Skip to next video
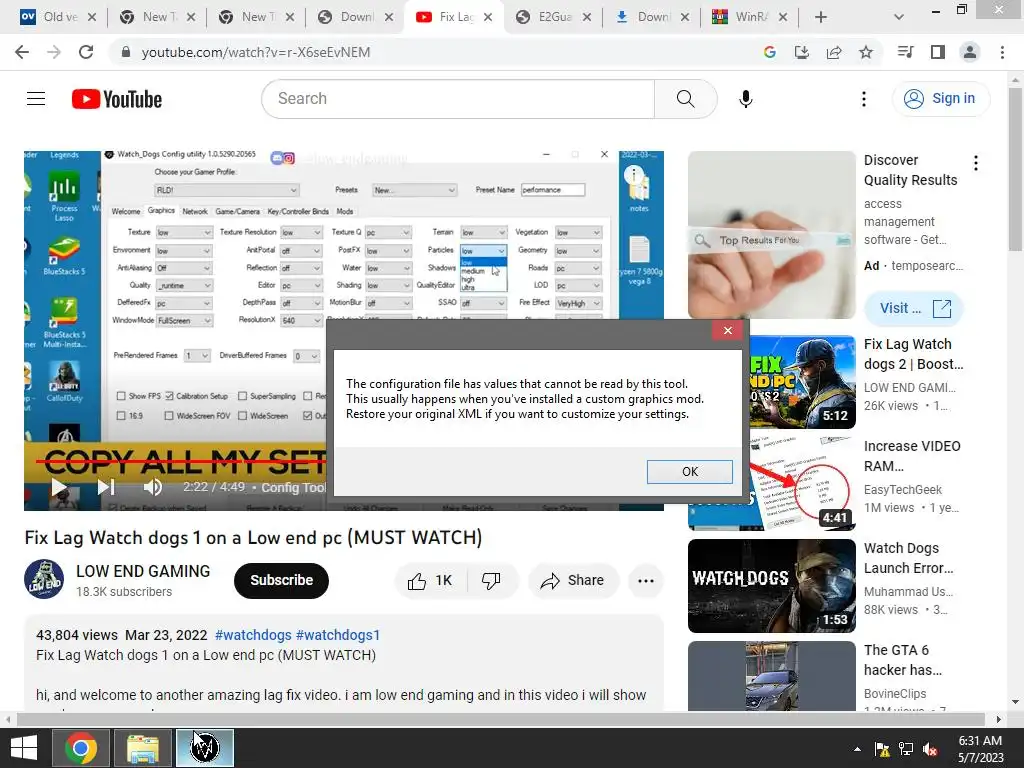The height and width of the screenshot is (768, 1024). (x=106, y=487)
